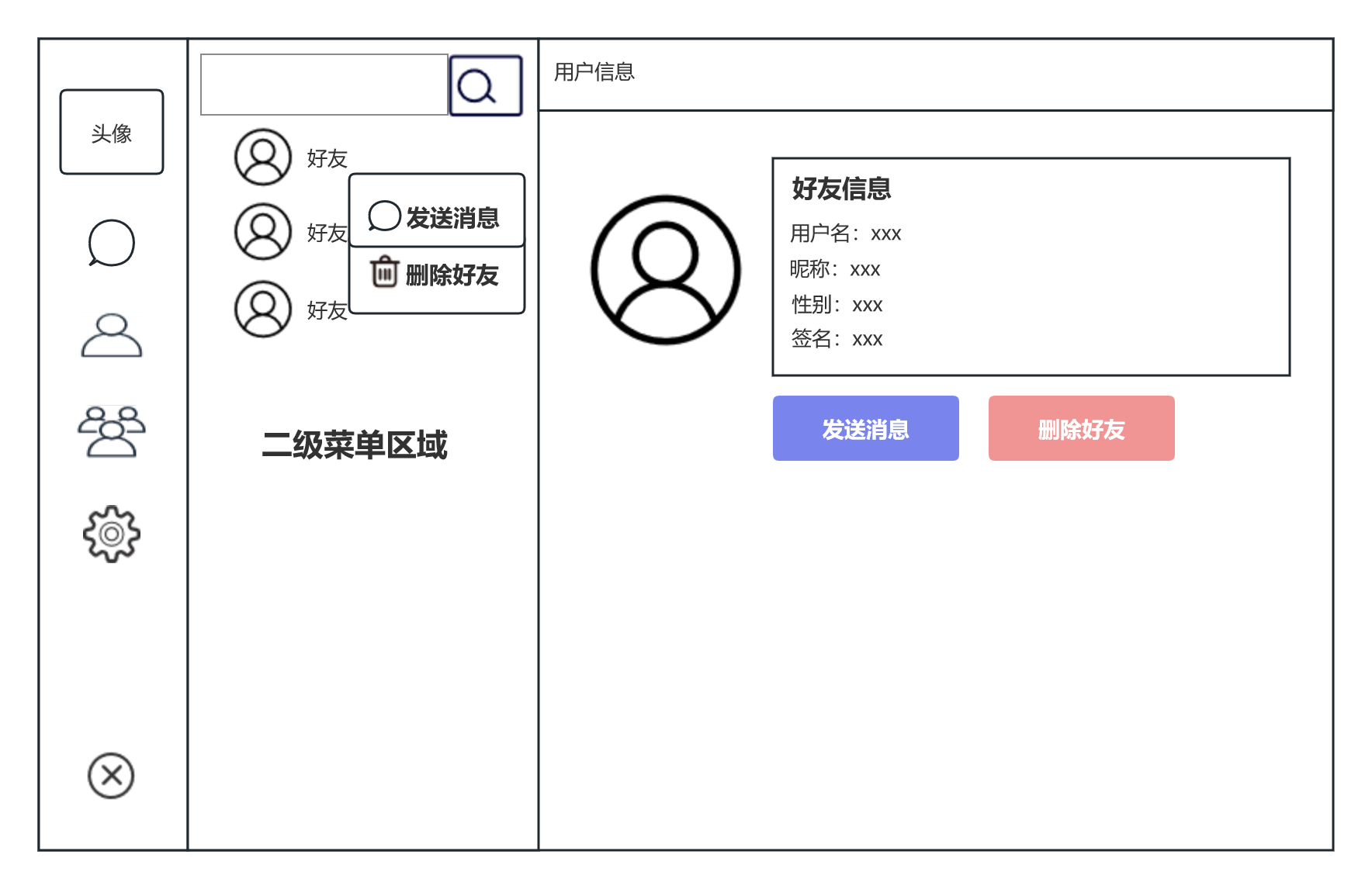The image size is (1372, 889).
Task: Choose 发送消息 in the context menu
Action: click(x=437, y=211)
